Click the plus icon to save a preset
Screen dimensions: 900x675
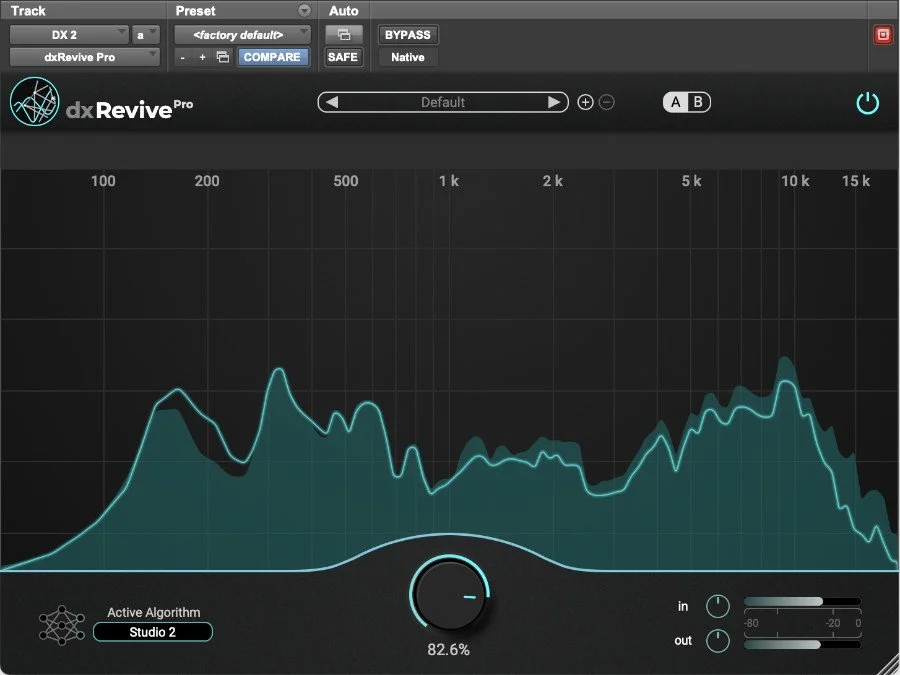(x=585, y=101)
